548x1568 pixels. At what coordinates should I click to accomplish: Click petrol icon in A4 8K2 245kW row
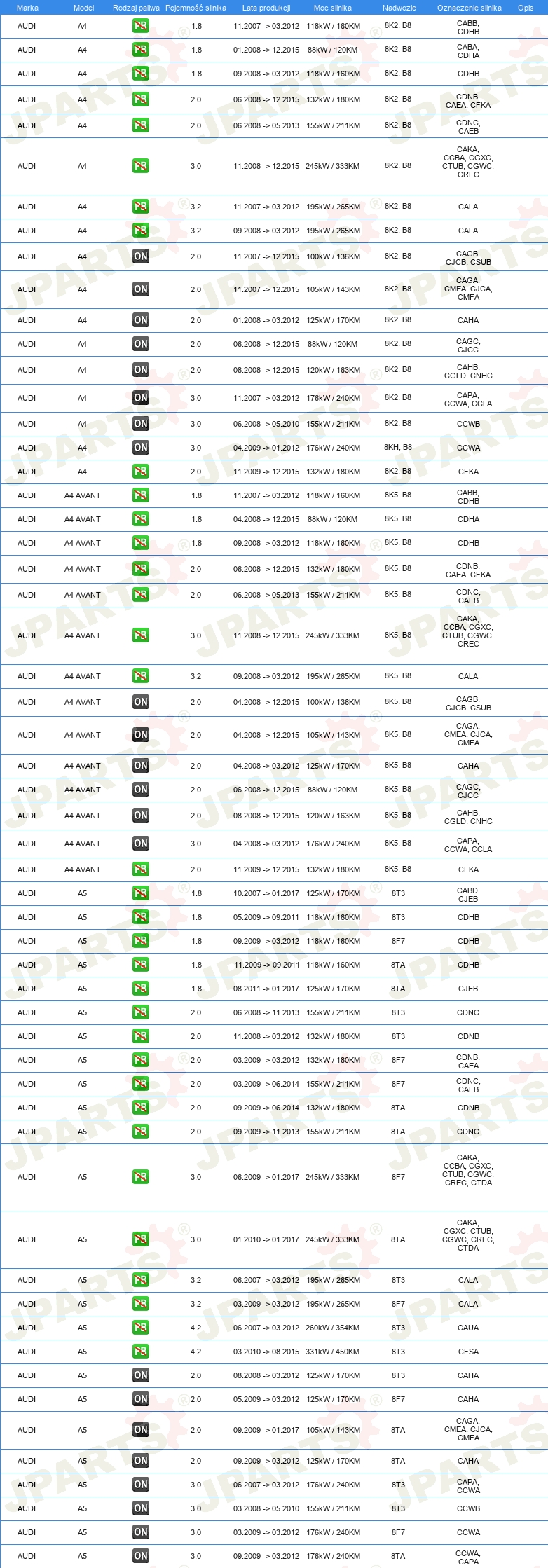[x=141, y=166]
